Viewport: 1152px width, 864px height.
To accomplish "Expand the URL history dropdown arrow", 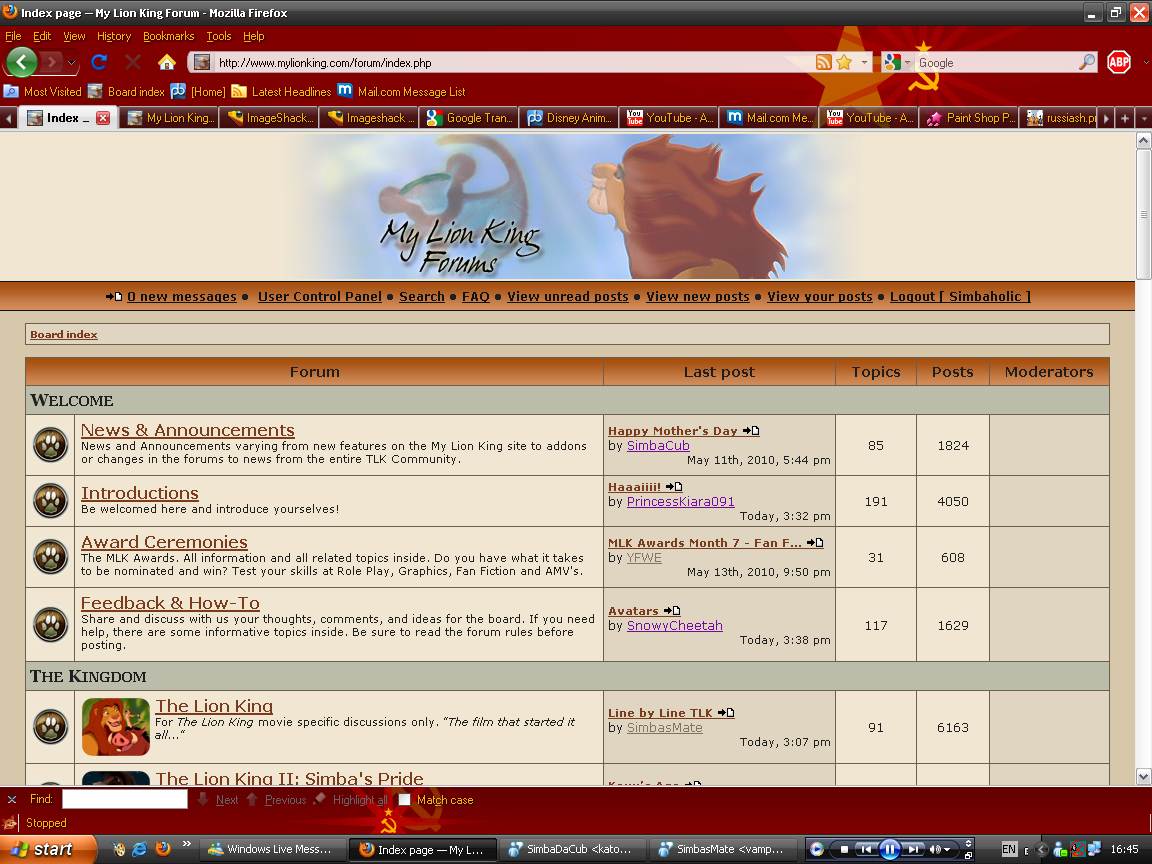I will click(865, 62).
